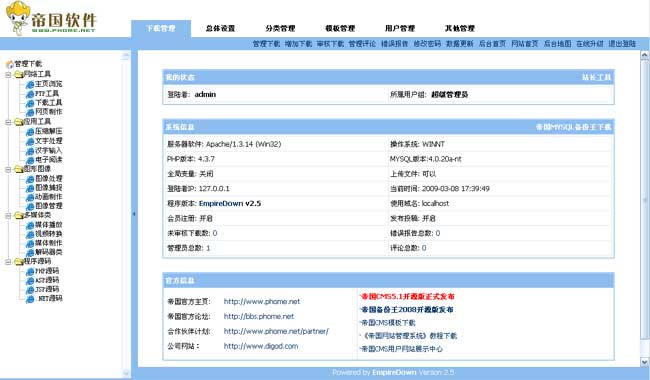Image resolution: width=650 pixels, height=380 pixels.
Task: Click the 修改密码 link
Action: 427,44
